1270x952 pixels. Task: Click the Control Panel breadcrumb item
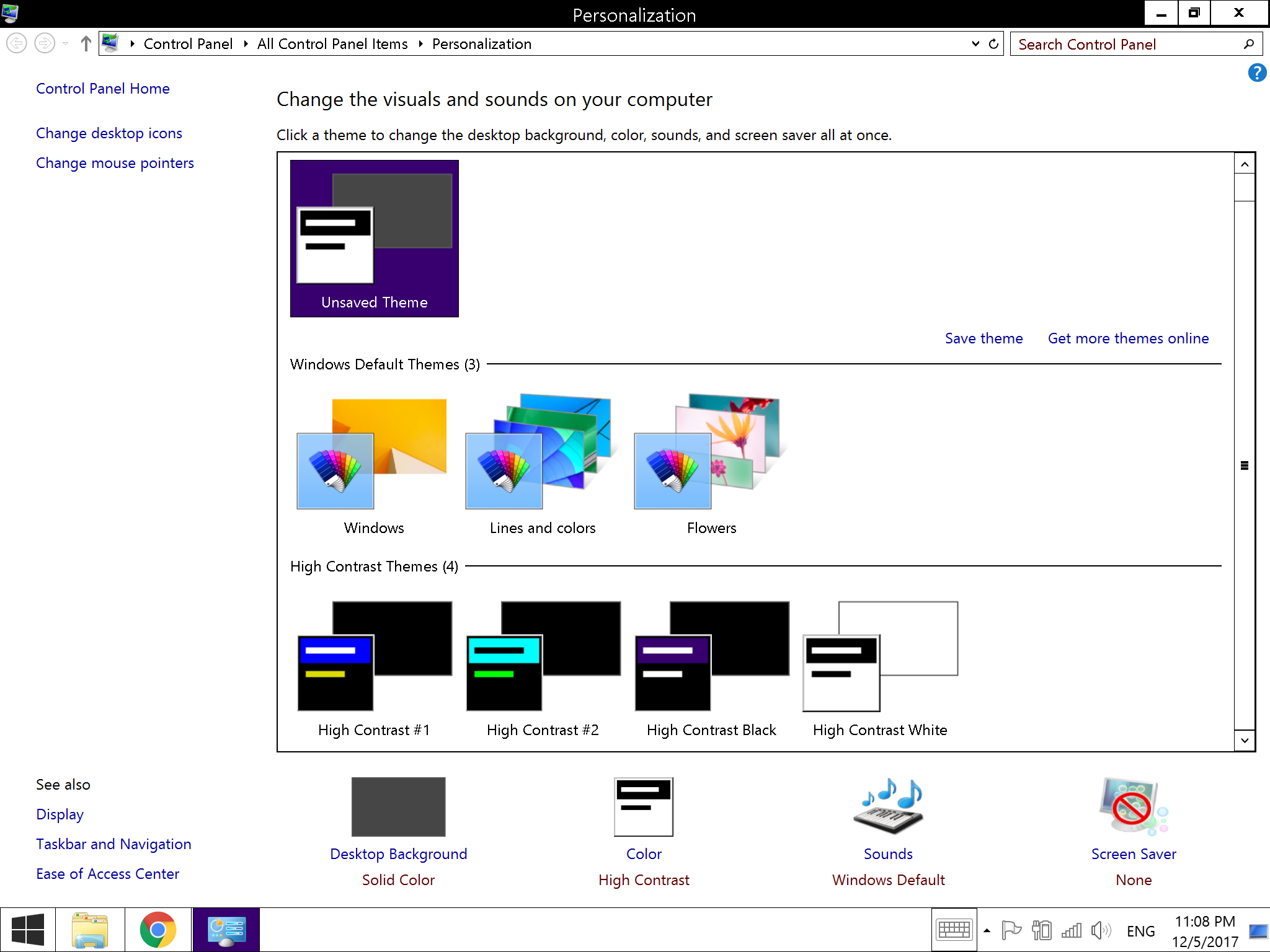[188, 44]
